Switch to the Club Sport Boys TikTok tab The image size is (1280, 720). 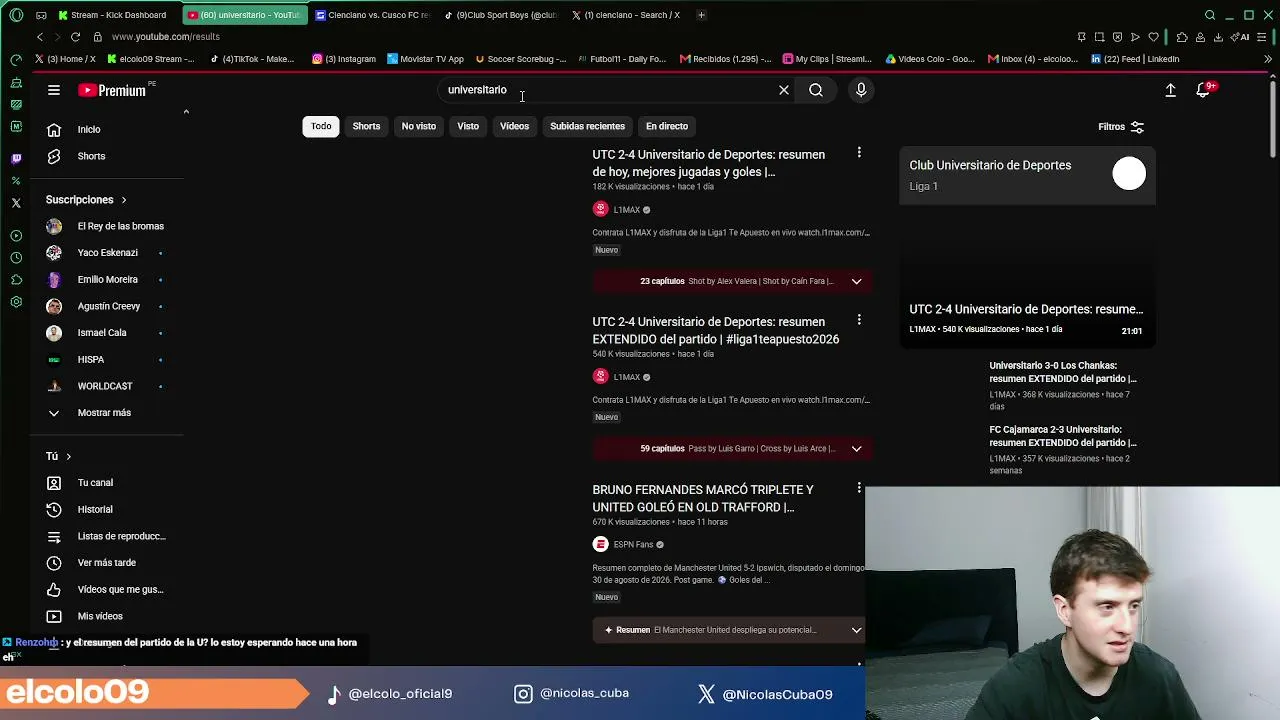(x=500, y=15)
